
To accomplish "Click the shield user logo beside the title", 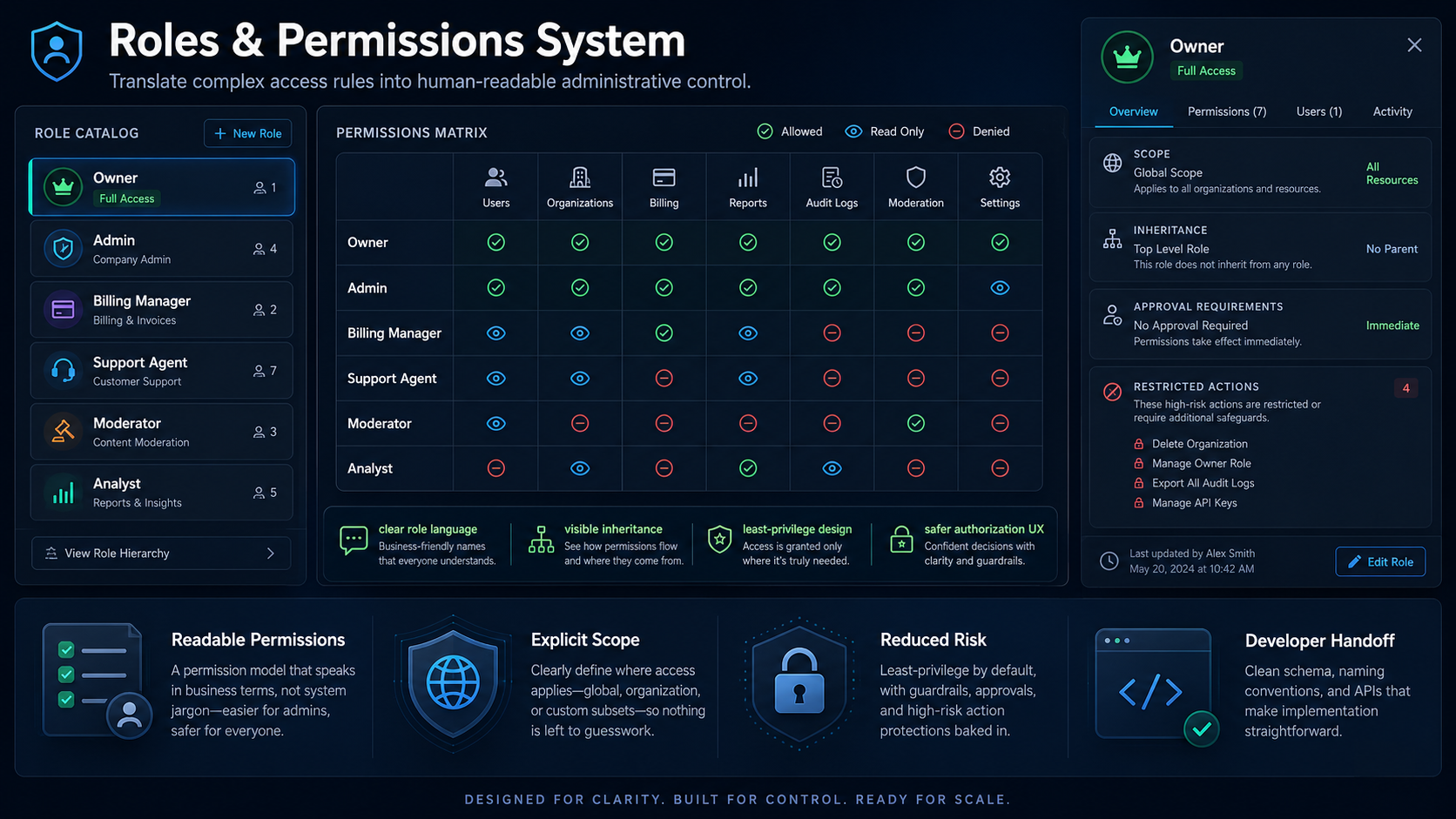I will click(x=57, y=52).
